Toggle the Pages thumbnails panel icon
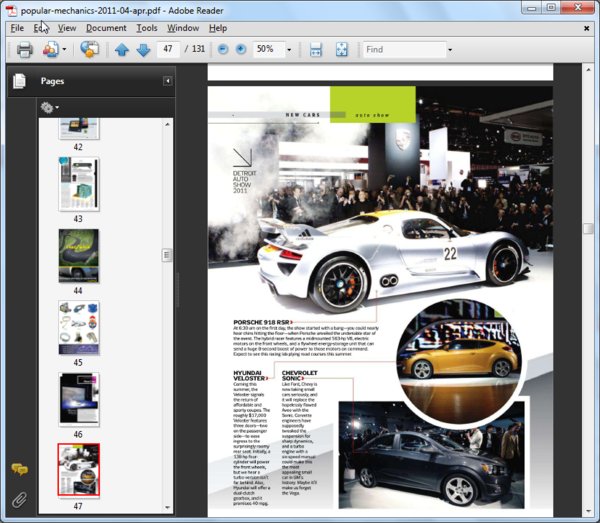 coord(19,82)
